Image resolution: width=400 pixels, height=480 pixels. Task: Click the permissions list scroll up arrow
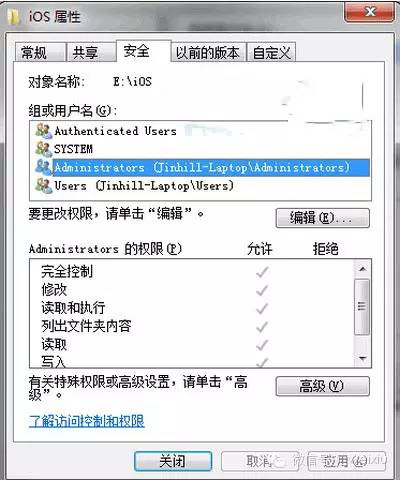point(362,269)
